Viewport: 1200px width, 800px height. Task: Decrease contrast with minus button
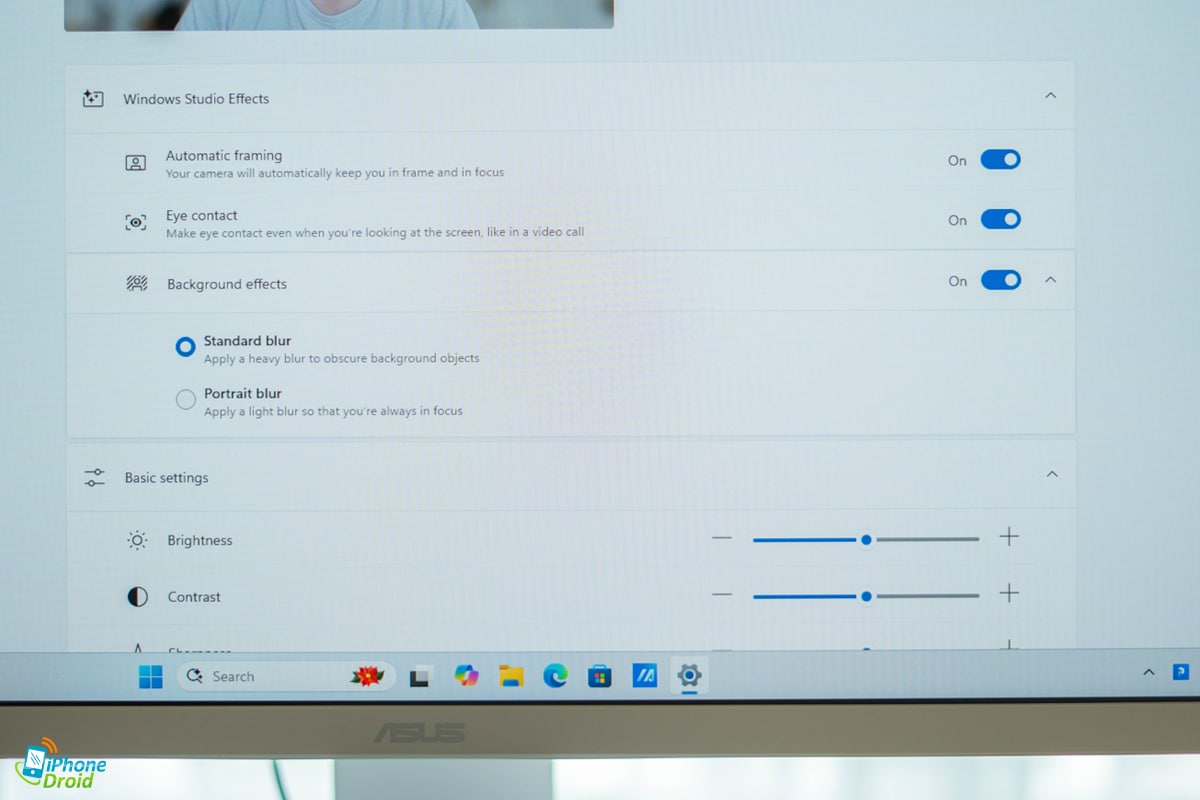point(722,595)
